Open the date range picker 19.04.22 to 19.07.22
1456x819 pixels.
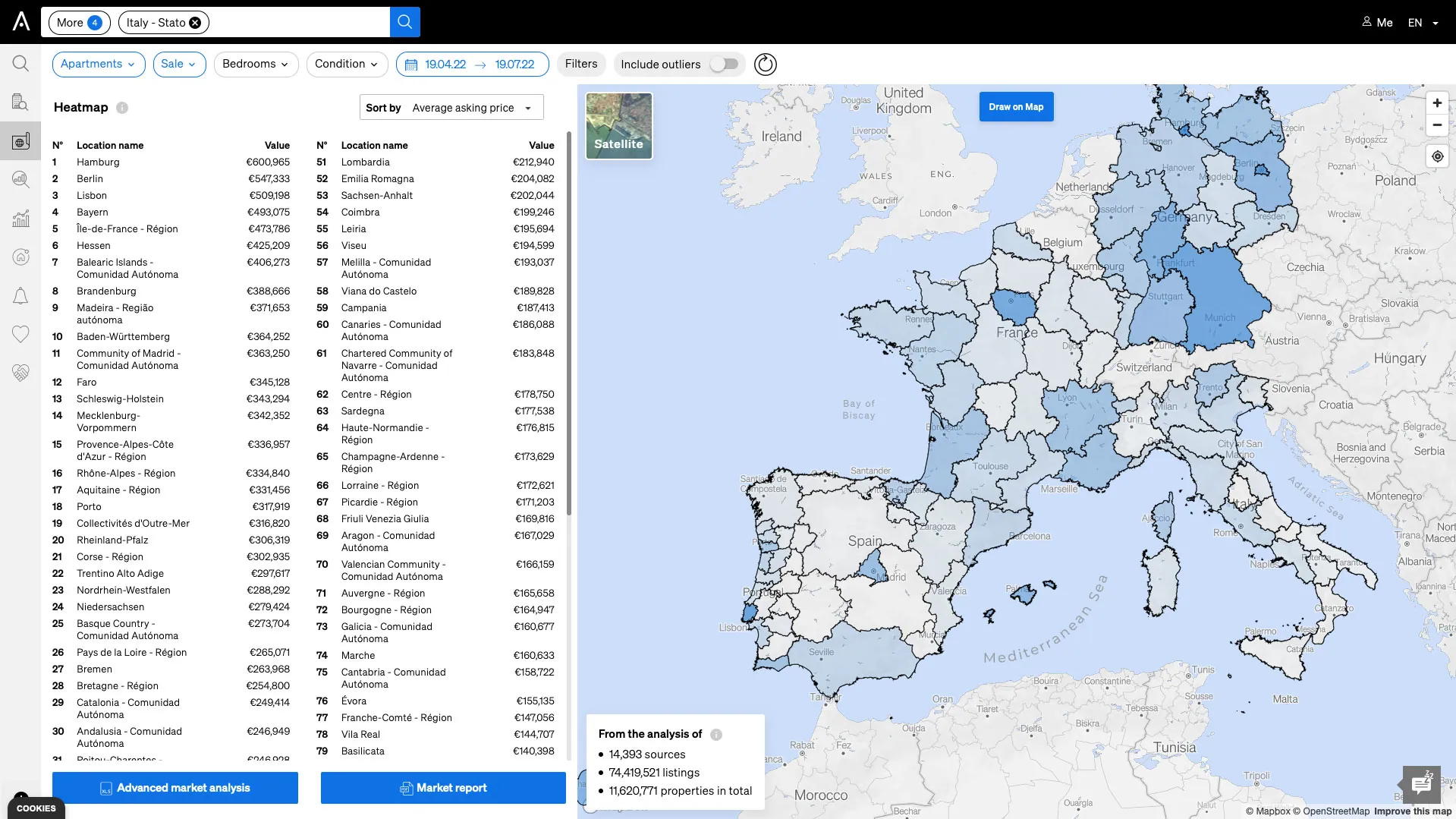(x=472, y=65)
